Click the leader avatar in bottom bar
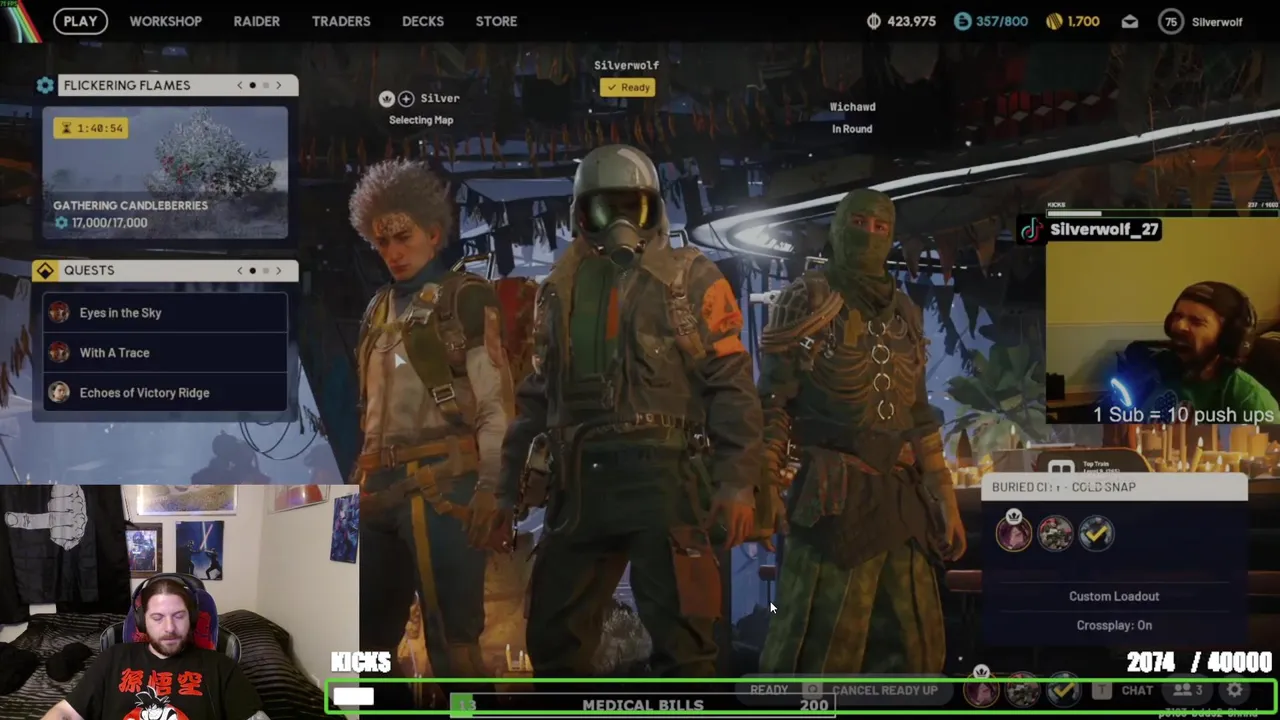Image resolution: width=1280 pixels, height=720 pixels. (981, 690)
